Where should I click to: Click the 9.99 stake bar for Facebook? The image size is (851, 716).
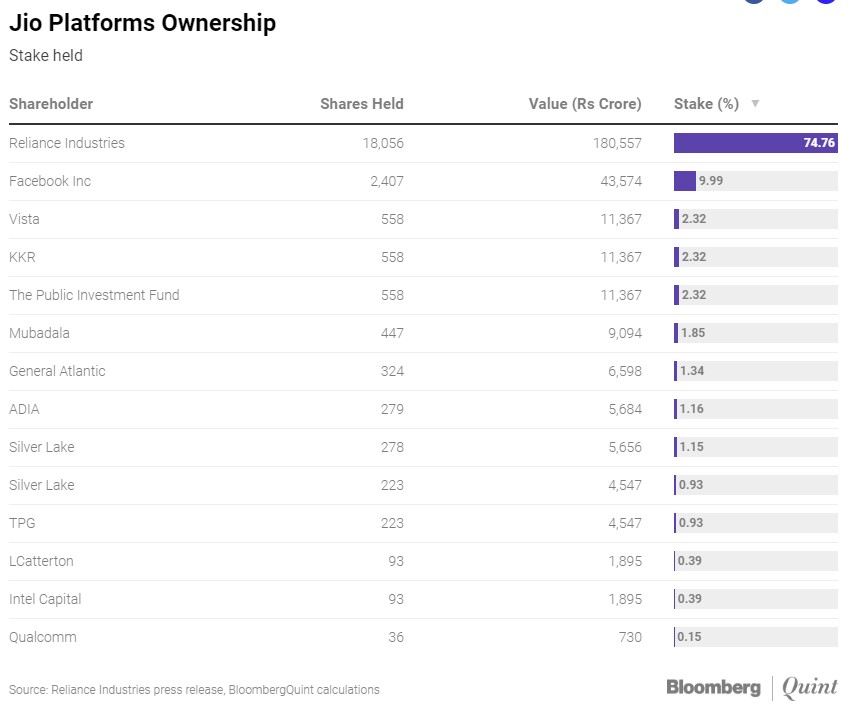click(x=755, y=181)
